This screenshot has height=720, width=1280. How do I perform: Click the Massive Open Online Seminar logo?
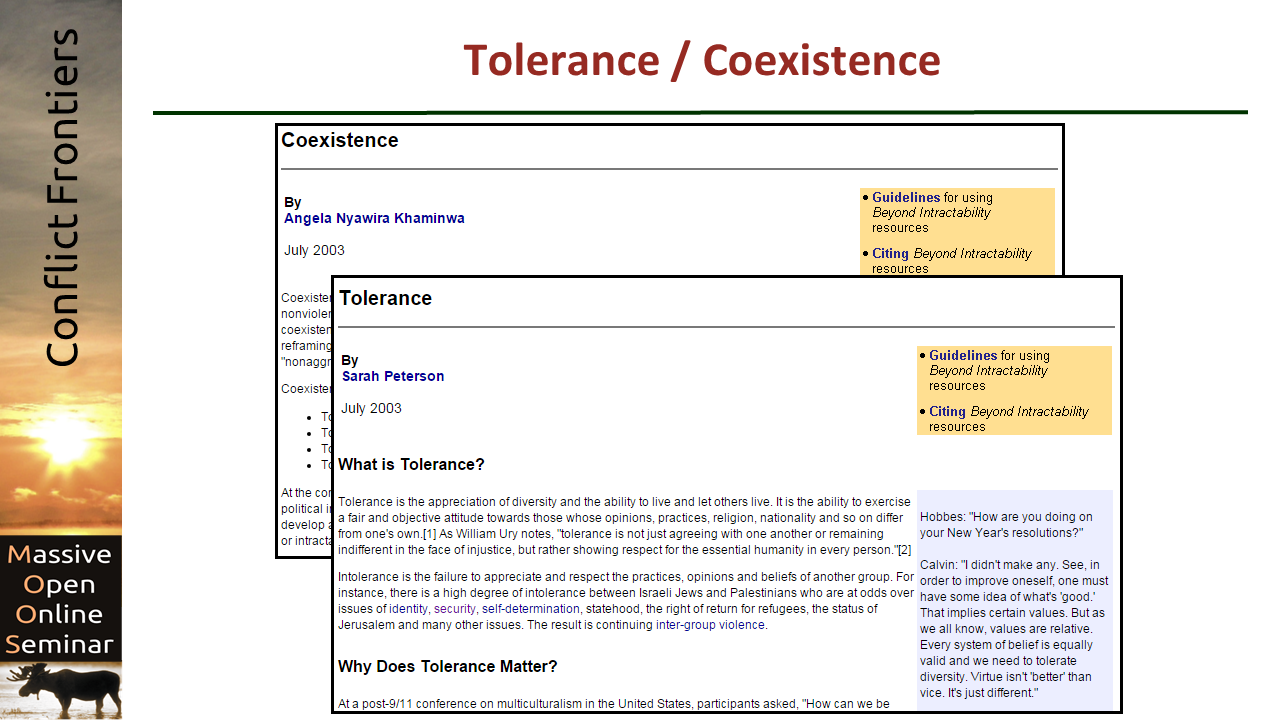(x=60, y=598)
